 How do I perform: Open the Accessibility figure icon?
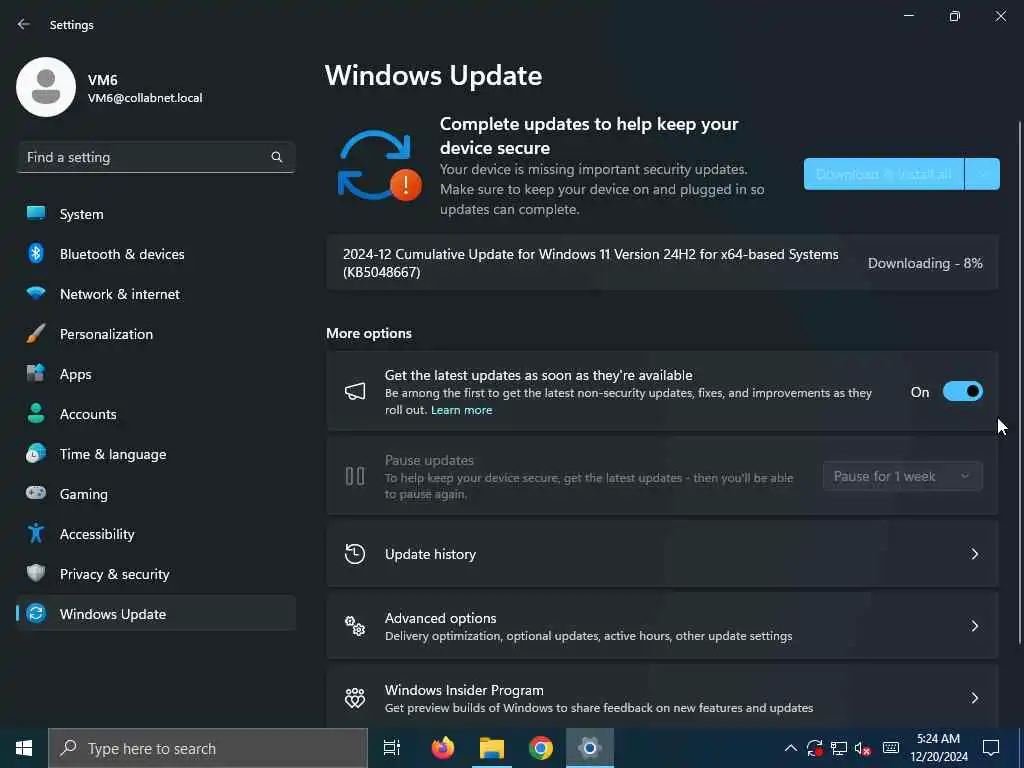click(x=36, y=534)
